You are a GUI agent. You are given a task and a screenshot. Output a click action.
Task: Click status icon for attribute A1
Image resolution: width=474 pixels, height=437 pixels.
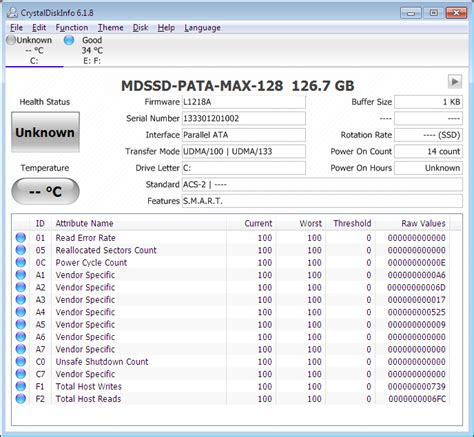21,275
